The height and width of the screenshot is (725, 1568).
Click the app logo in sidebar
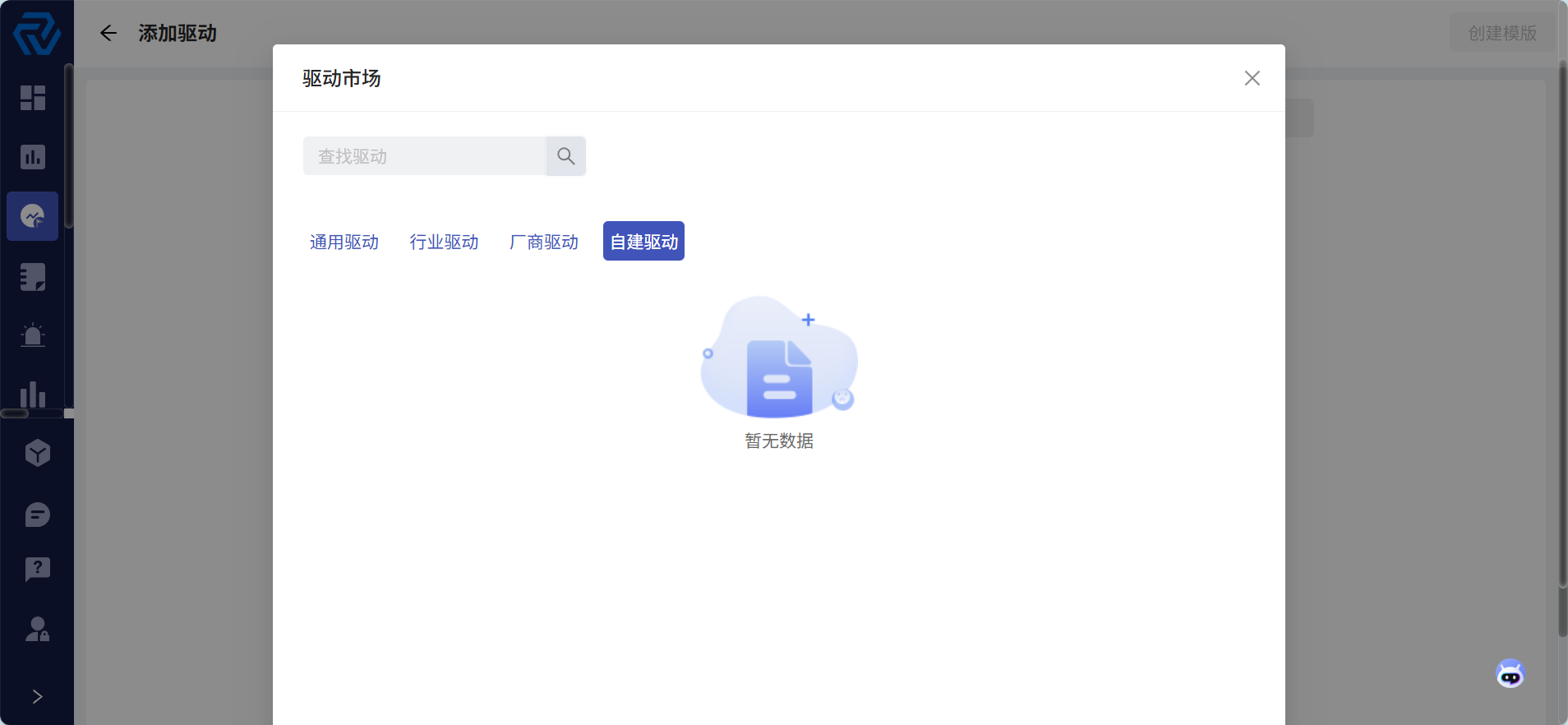pyautogui.click(x=37, y=34)
